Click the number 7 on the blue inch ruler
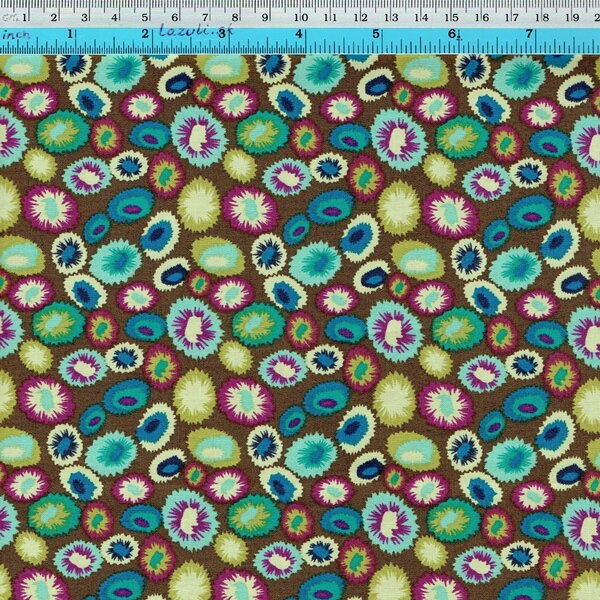Screen dimensions: 600x600 point(529,34)
